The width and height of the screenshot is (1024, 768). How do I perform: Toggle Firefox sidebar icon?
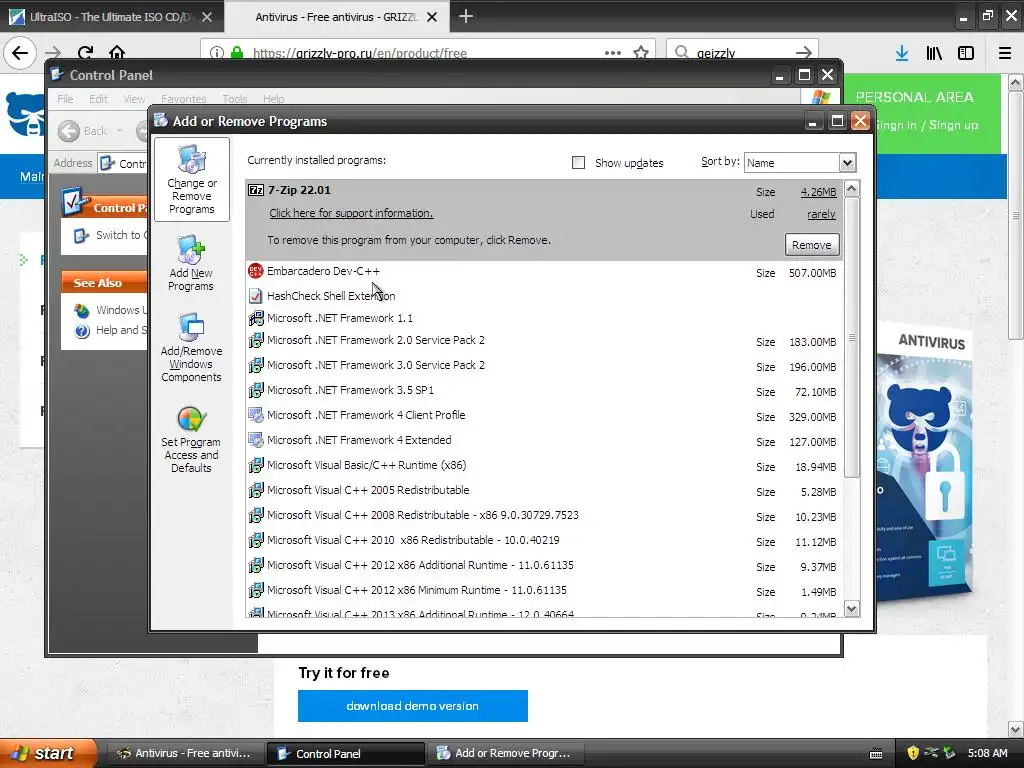click(x=966, y=53)
